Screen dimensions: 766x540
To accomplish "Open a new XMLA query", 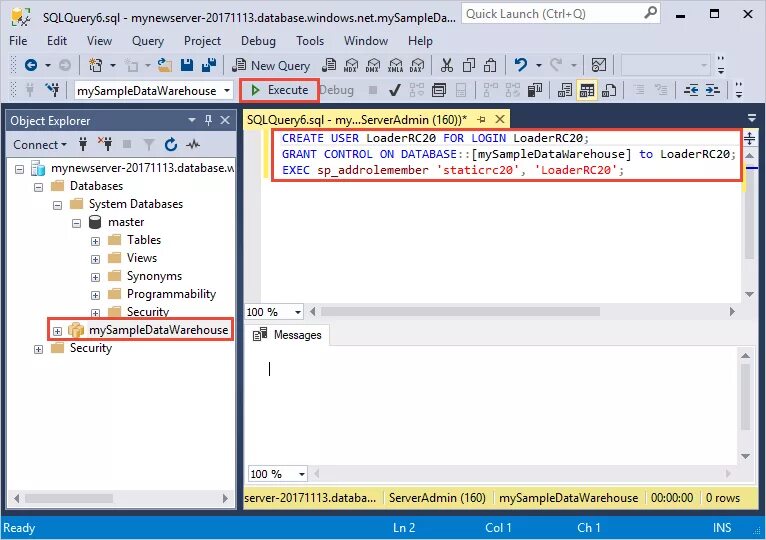I will [x=395, y=65].
